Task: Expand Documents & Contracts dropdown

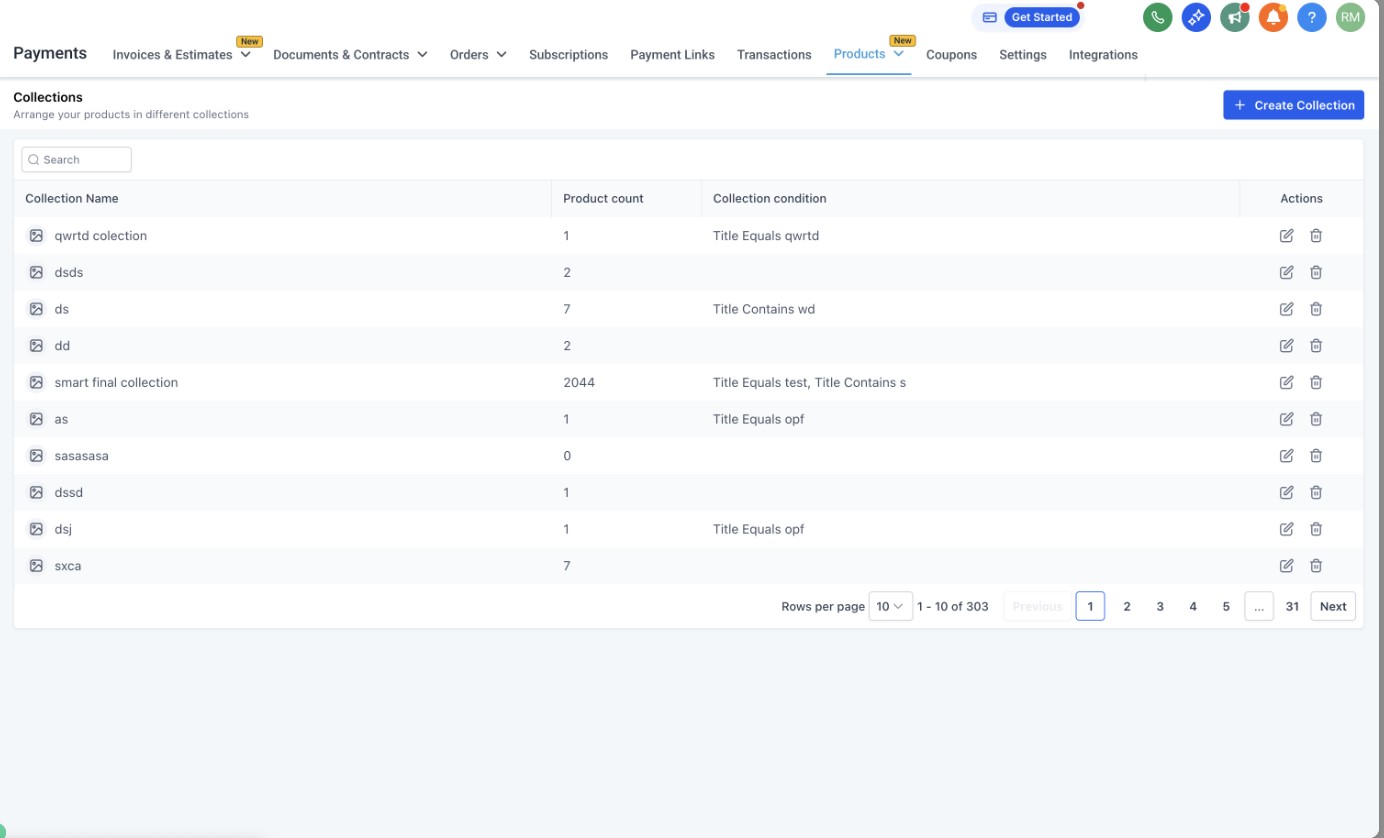Action: click(422, 55)
